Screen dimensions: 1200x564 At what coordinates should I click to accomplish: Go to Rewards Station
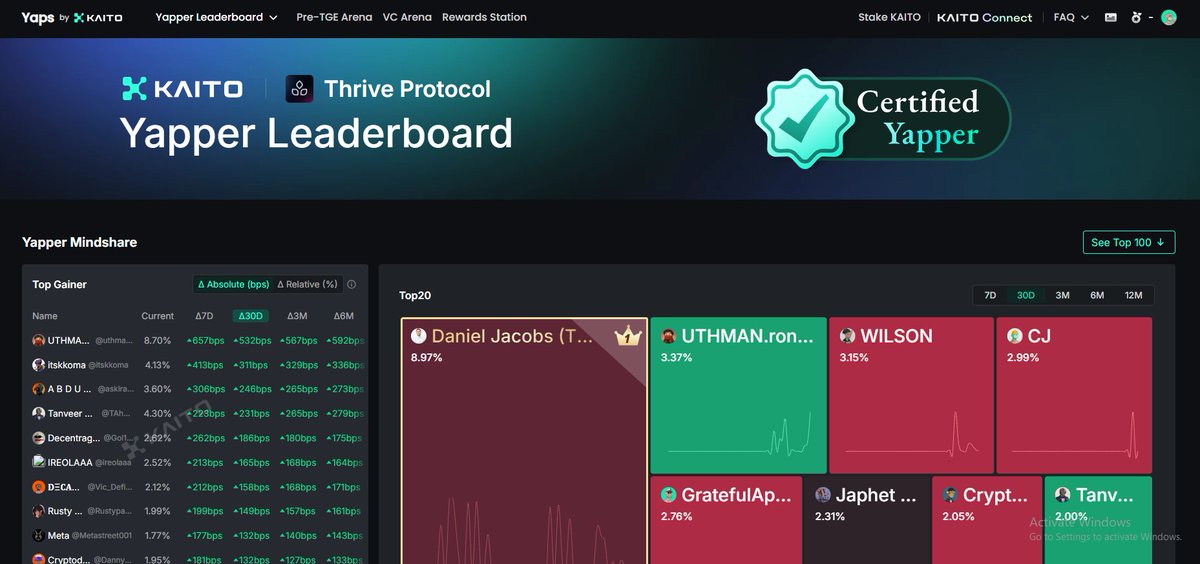point(484,17)
